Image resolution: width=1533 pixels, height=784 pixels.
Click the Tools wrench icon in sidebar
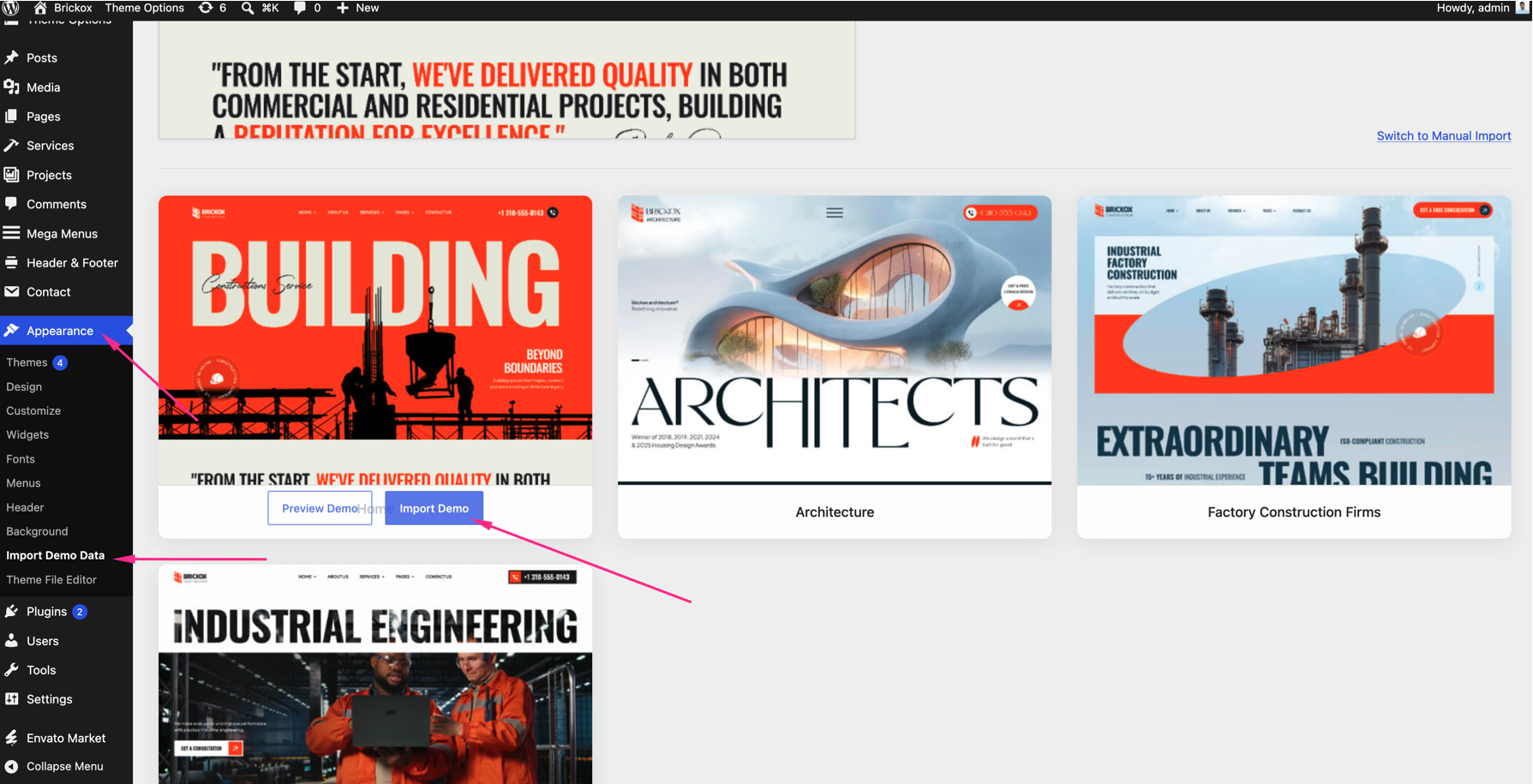coord(12,669)
